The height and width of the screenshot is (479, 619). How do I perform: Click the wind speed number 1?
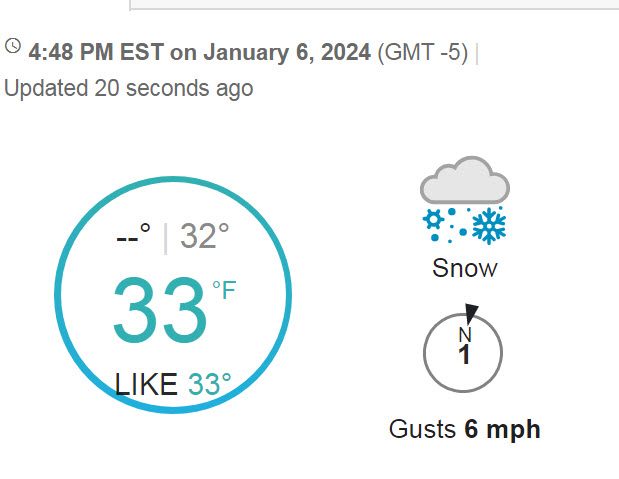464,354
